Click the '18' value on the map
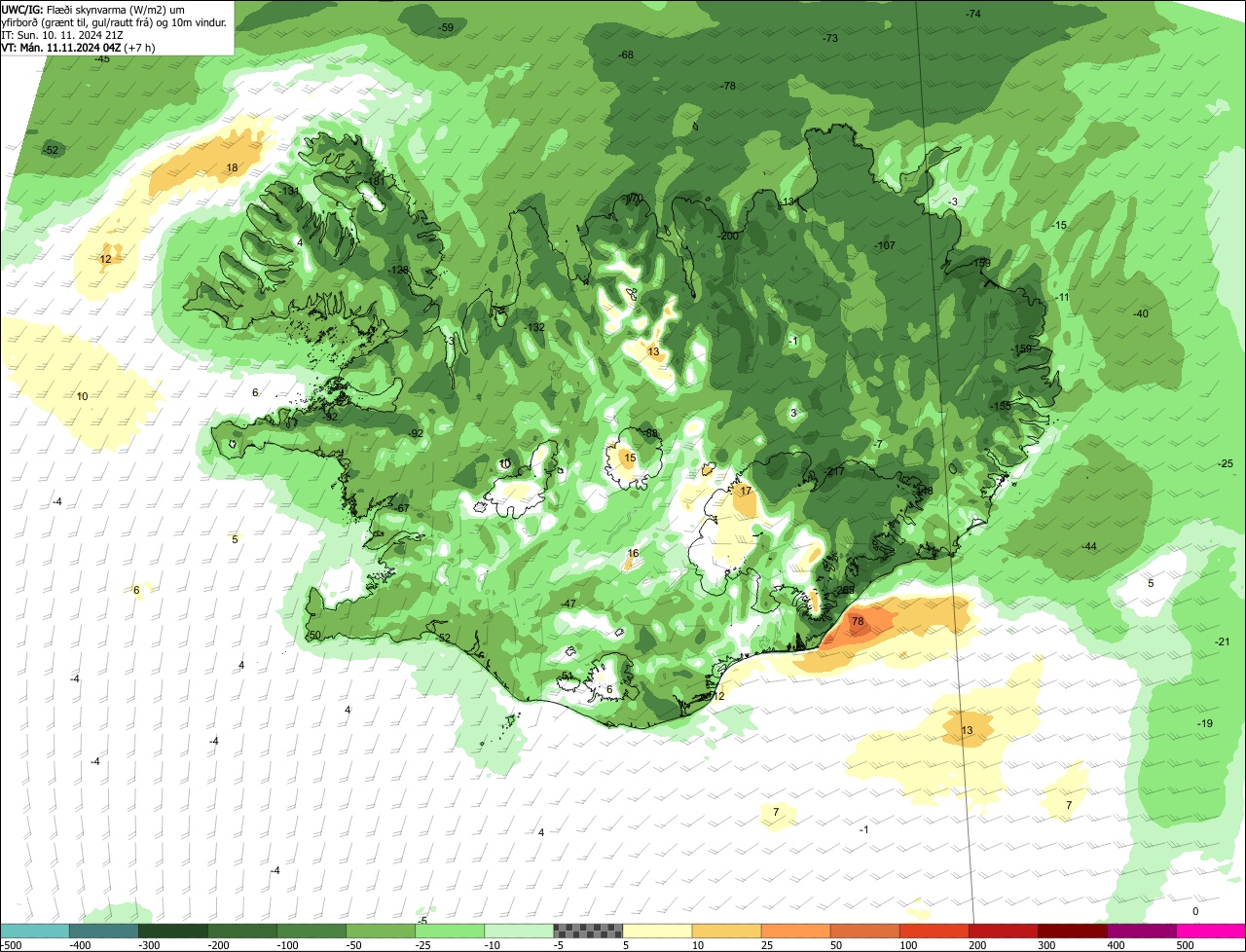 pos(232,168)
